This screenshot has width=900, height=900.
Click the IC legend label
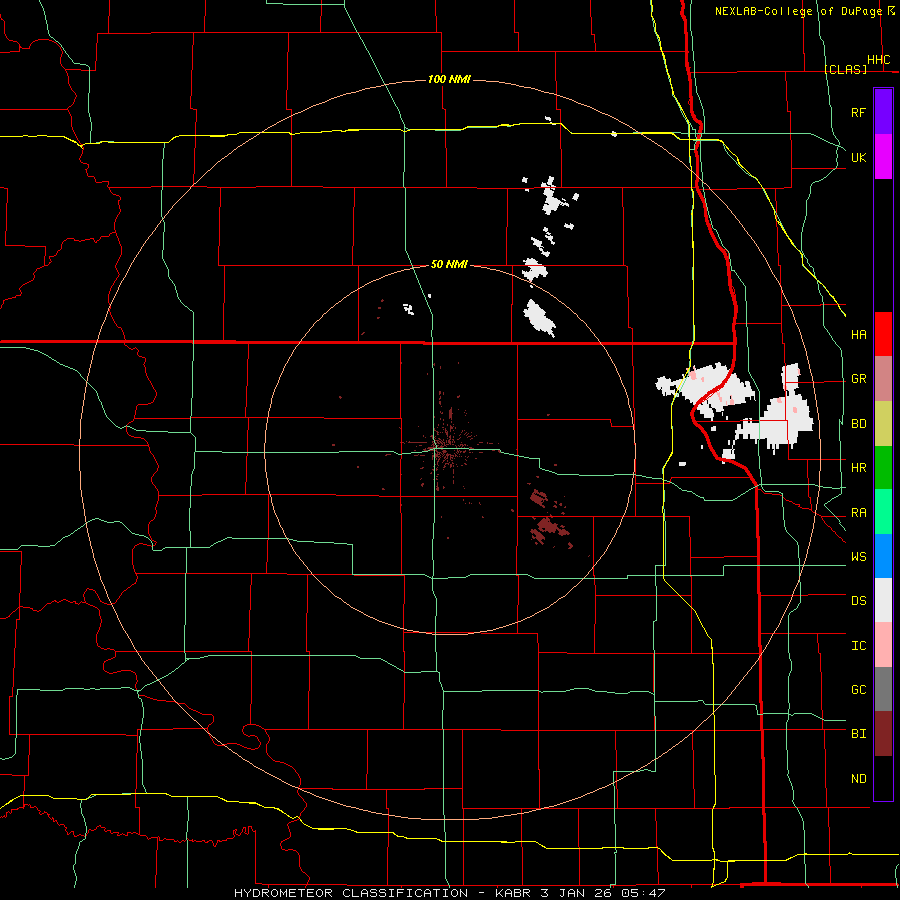[x=858, y=646]
